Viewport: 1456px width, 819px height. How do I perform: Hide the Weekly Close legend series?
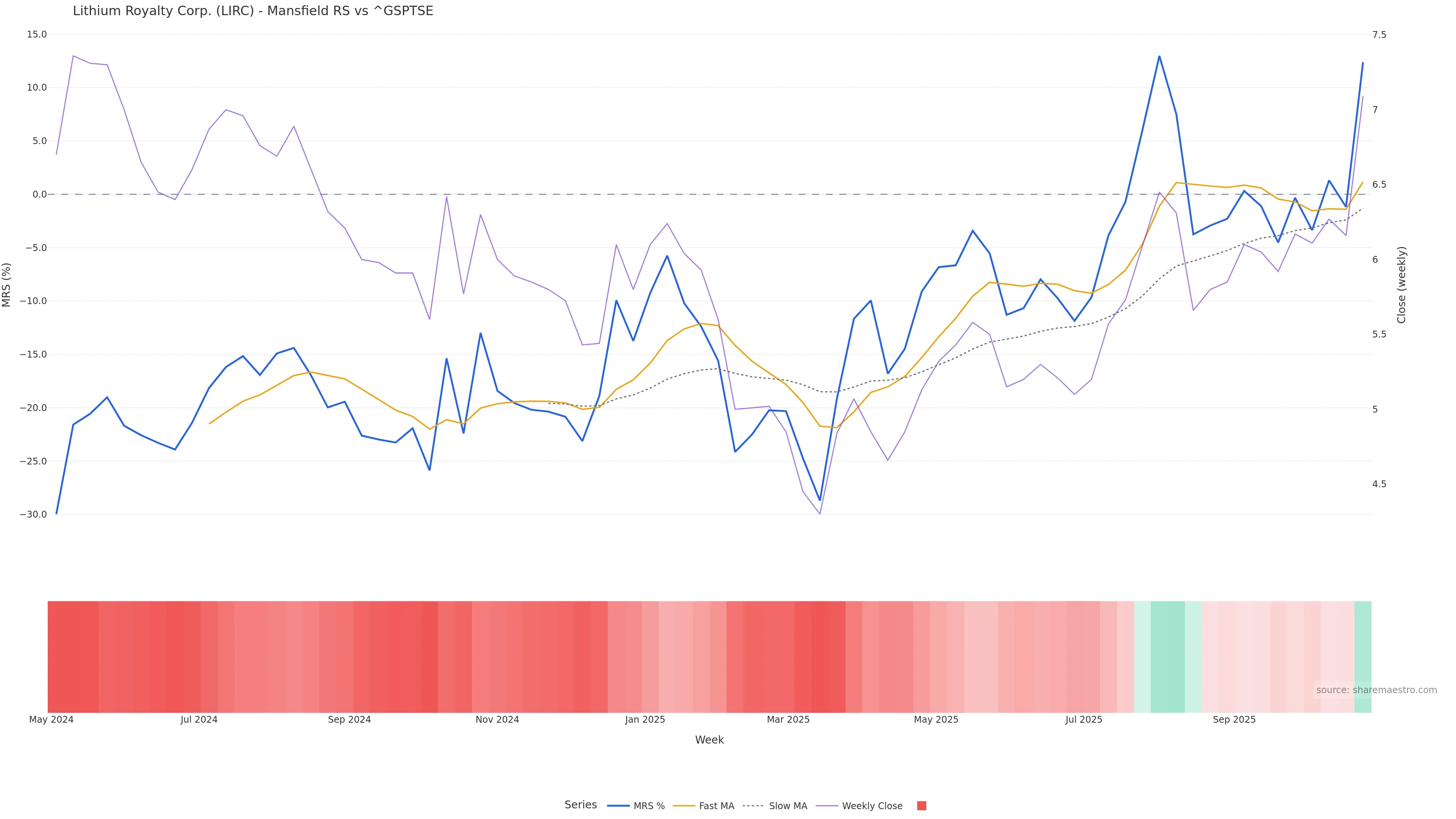pyautogui.click(x=872, y=806)
